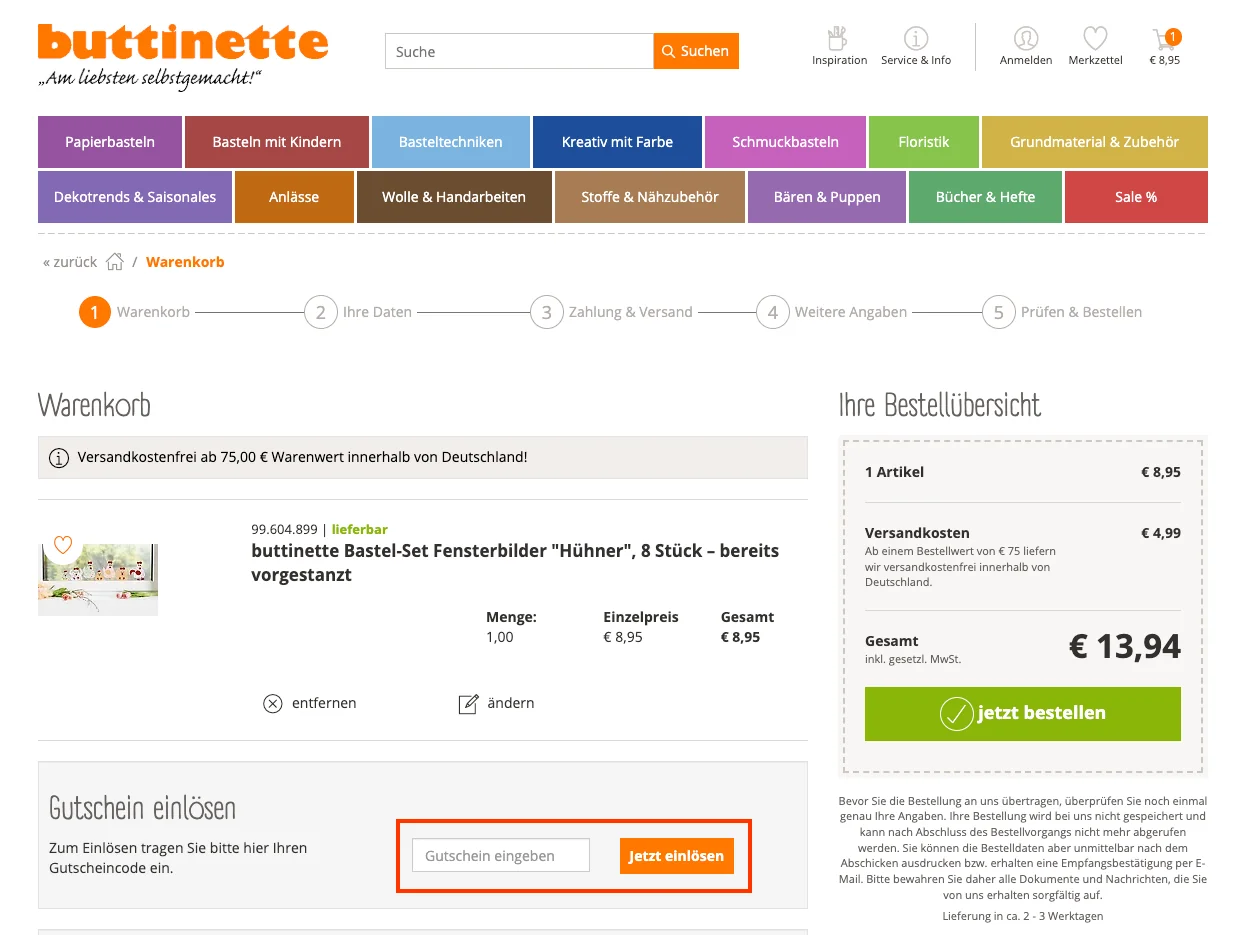
Task: Open the Anmelden account icon
Action: tap(1025, 40)
